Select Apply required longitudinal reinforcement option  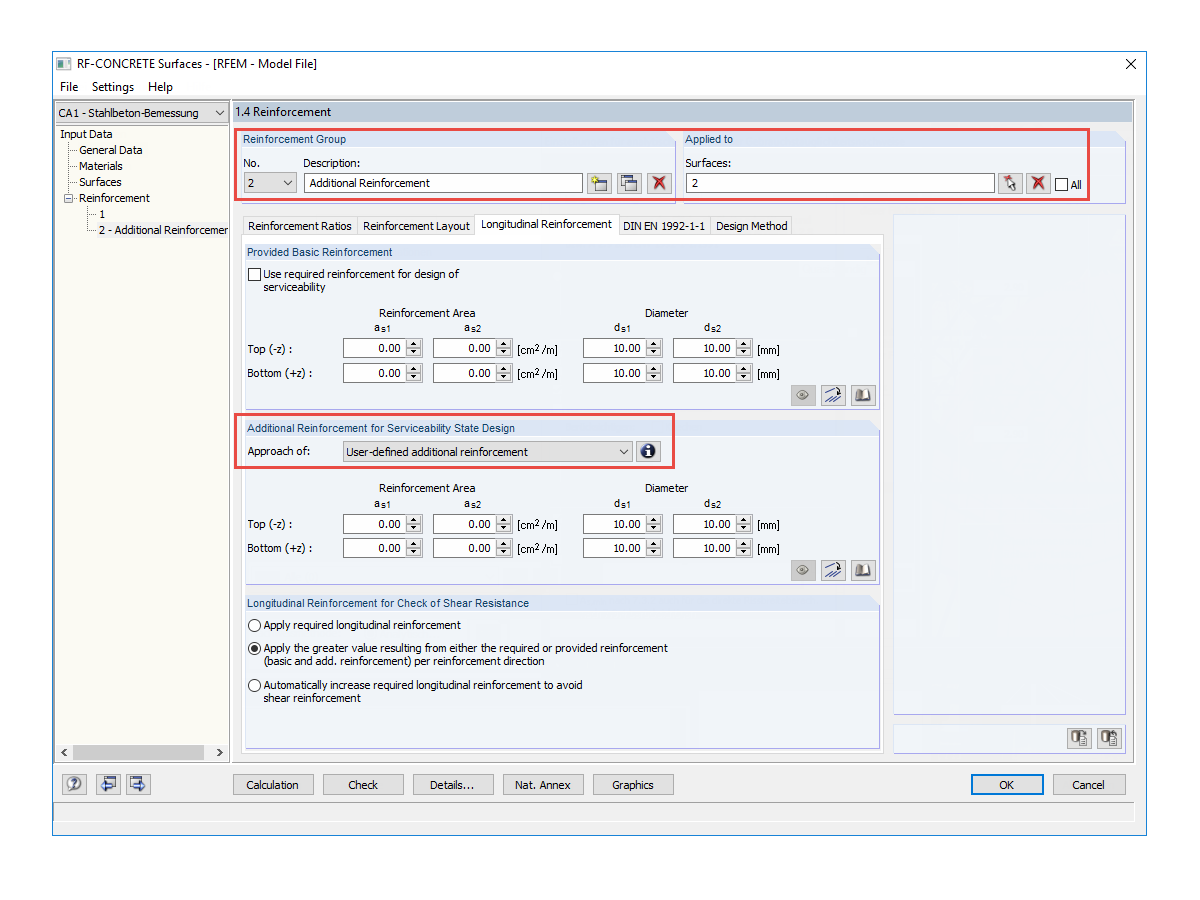pos(254,625)
